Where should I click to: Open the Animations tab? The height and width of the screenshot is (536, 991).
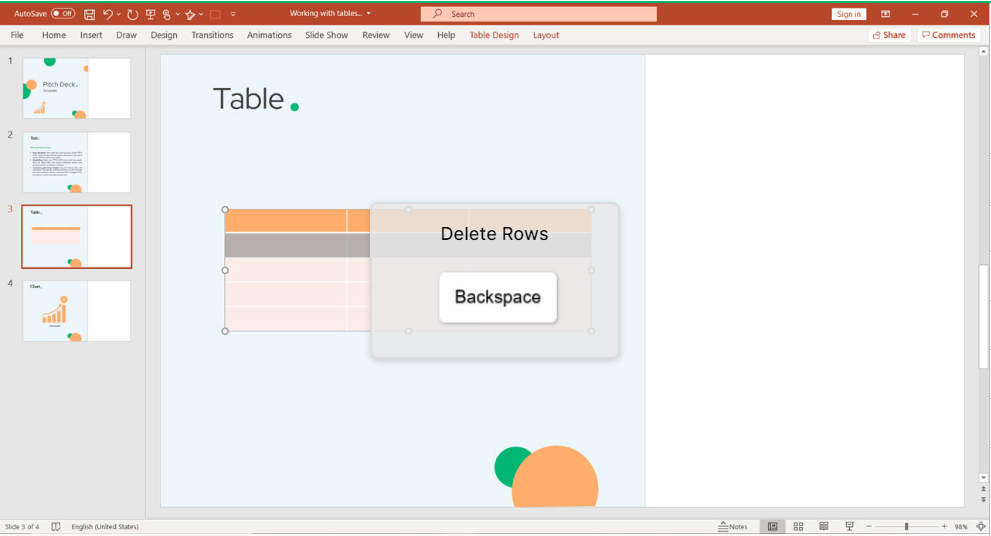click(x=269, y=35)
